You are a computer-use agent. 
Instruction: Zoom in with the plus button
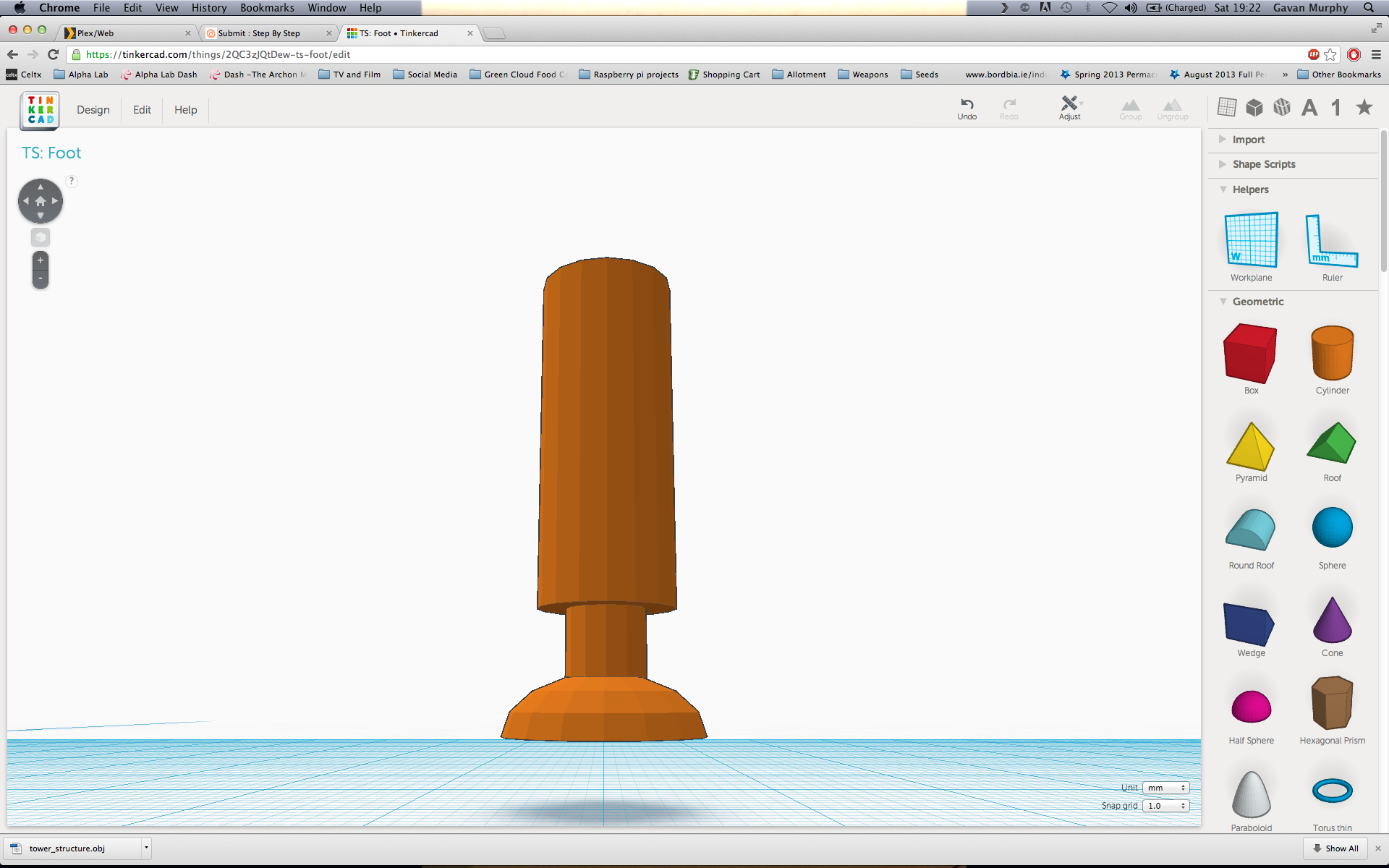click(x=41, y=260)
